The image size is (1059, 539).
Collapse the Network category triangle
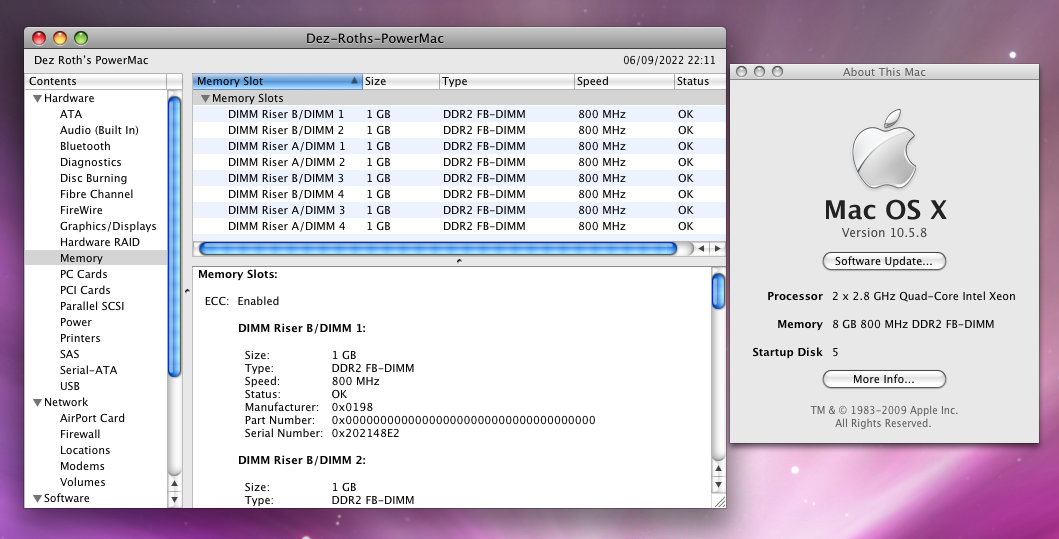pos(37,403)
